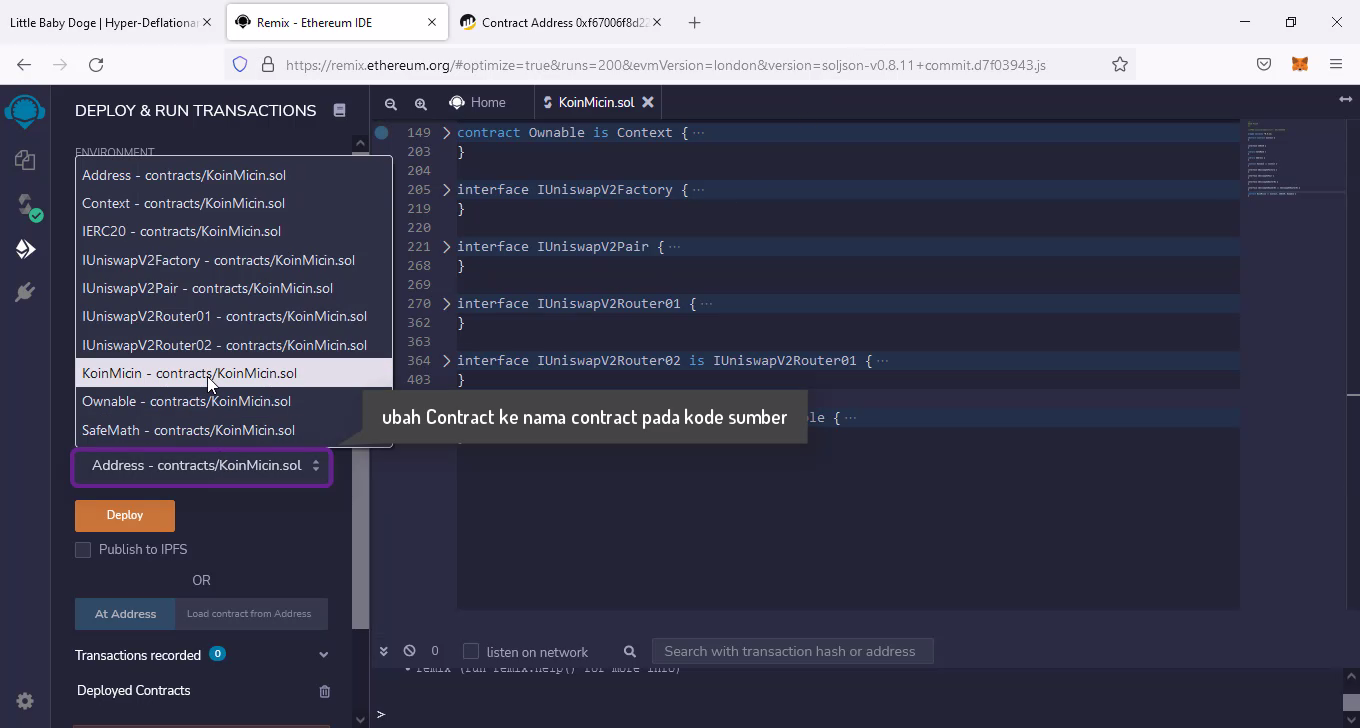Viewport: 1360px width, 728px height.
Task: Switch to the Contract Address browser tab
Action: click(x=565, y=22)
